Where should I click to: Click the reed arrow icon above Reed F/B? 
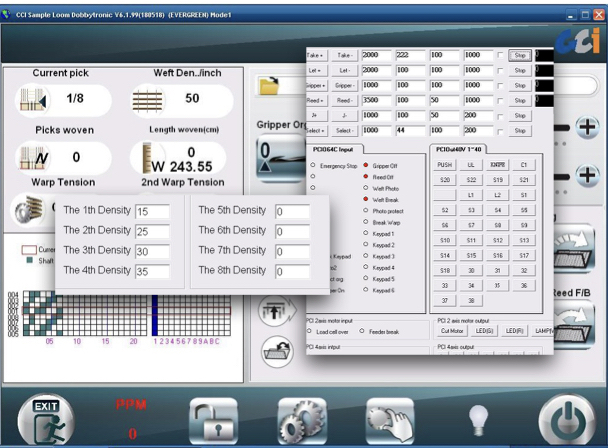pos(573,250)
